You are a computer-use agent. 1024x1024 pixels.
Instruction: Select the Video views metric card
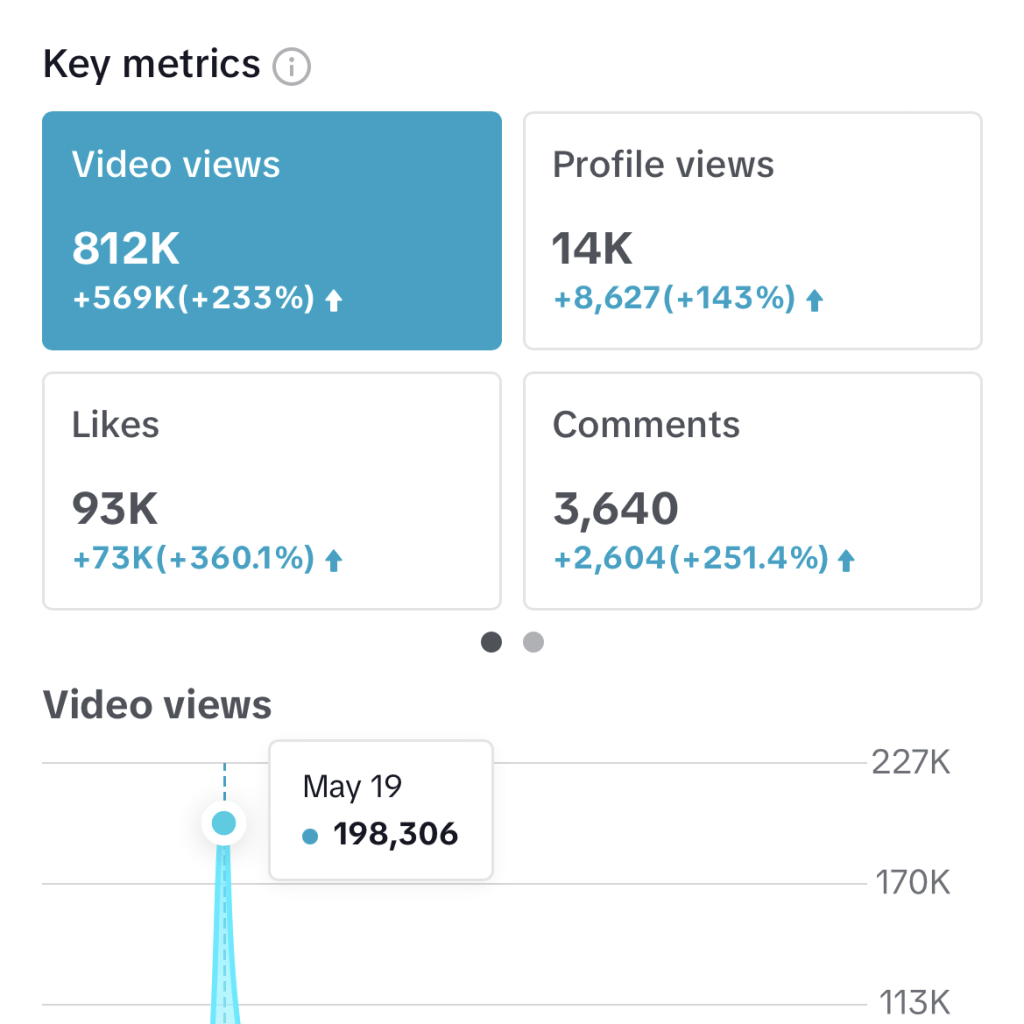[x=272, y=230]
